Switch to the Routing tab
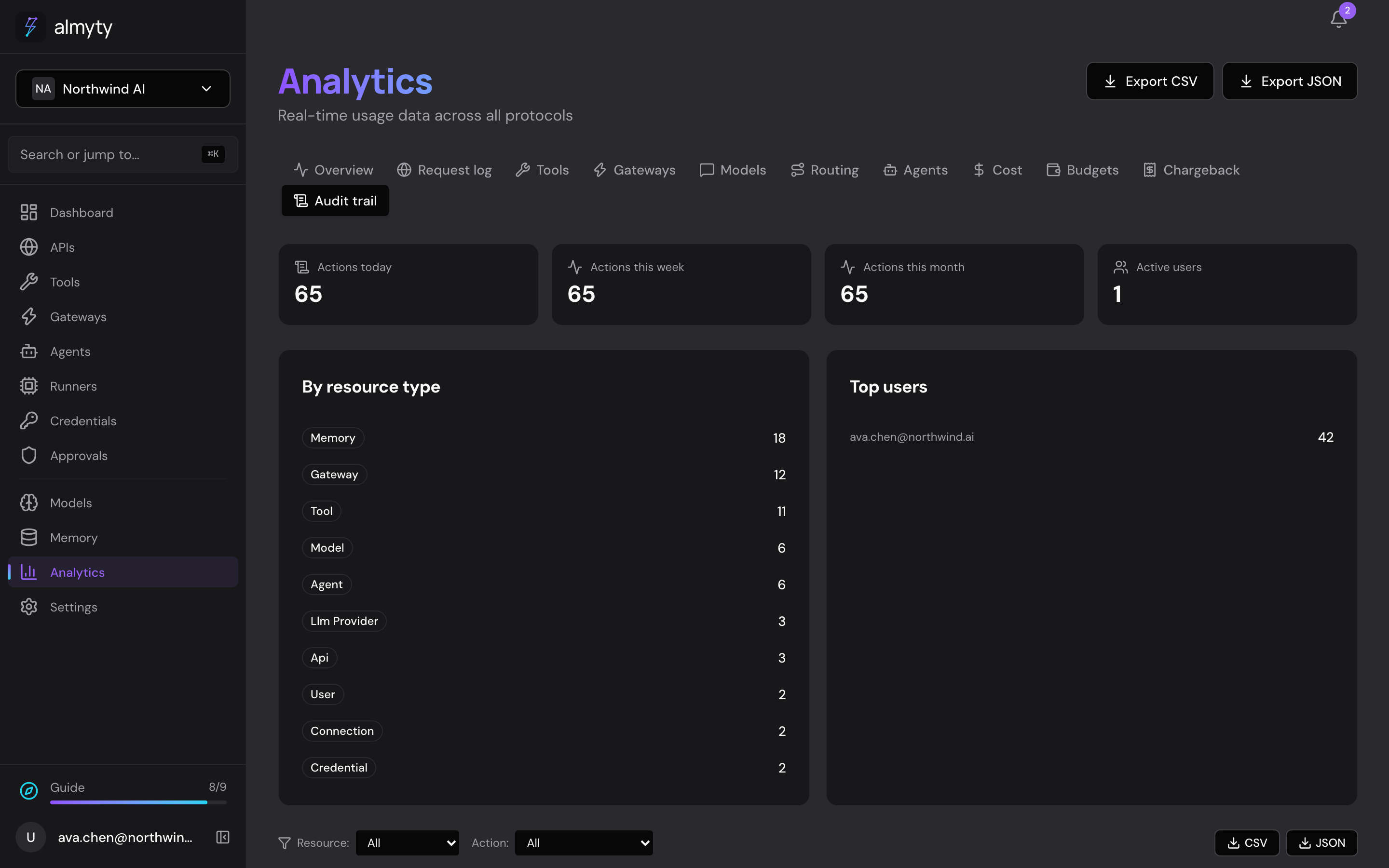The width and height of the screenshot is (1389, 868). coord(824,170)
